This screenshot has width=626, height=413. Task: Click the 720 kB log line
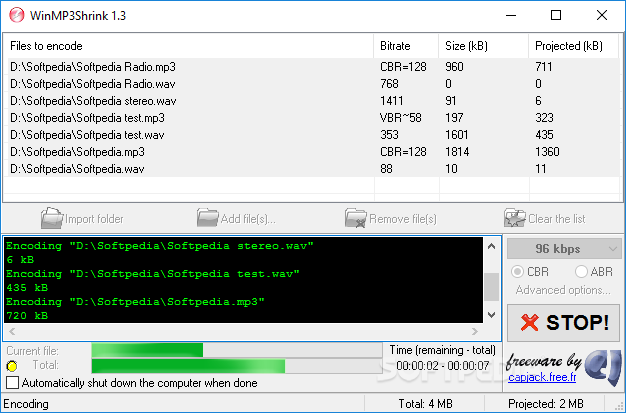click(x=27, y=316)
